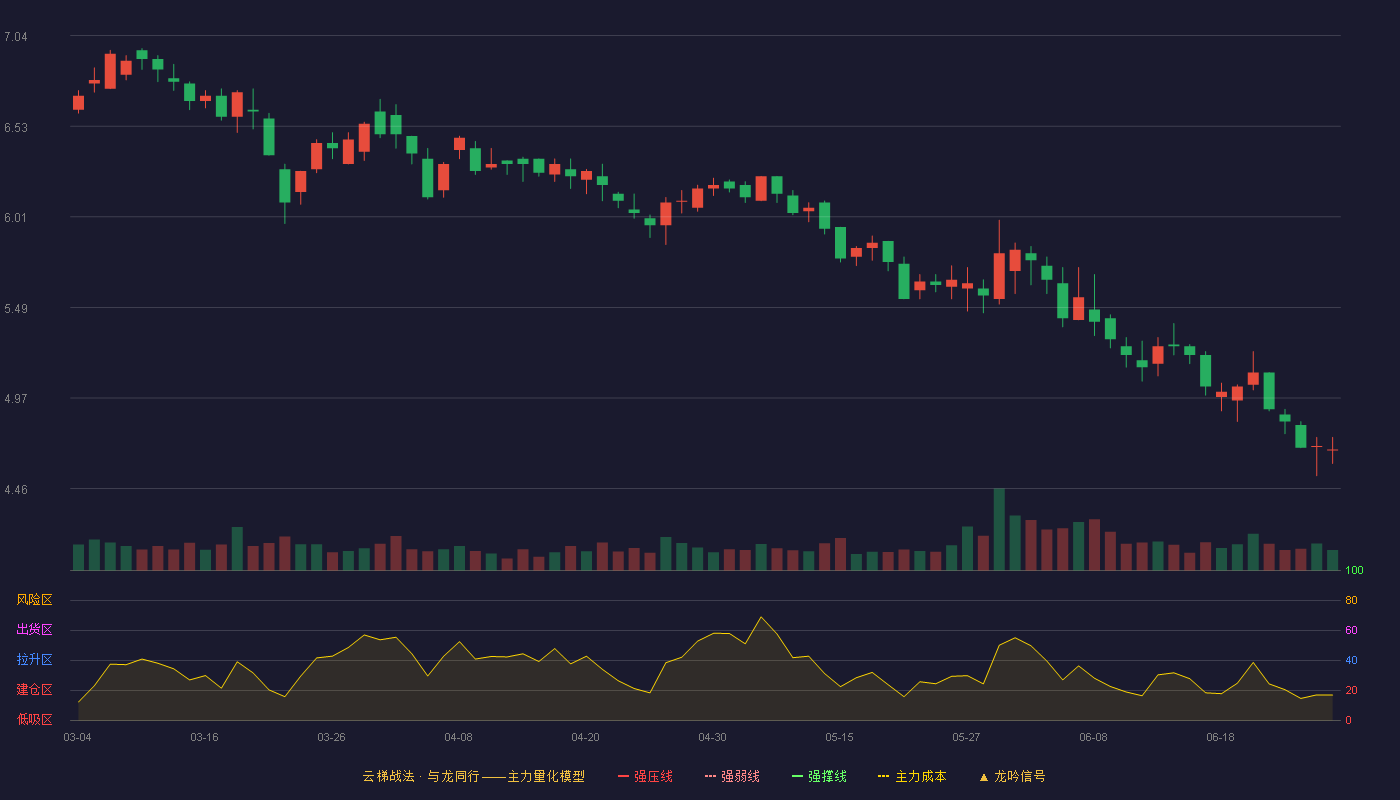This screenshot has width=1400, height=800.
Task: Toggle the 主力成本 legend item
Action: click(912, 776)
